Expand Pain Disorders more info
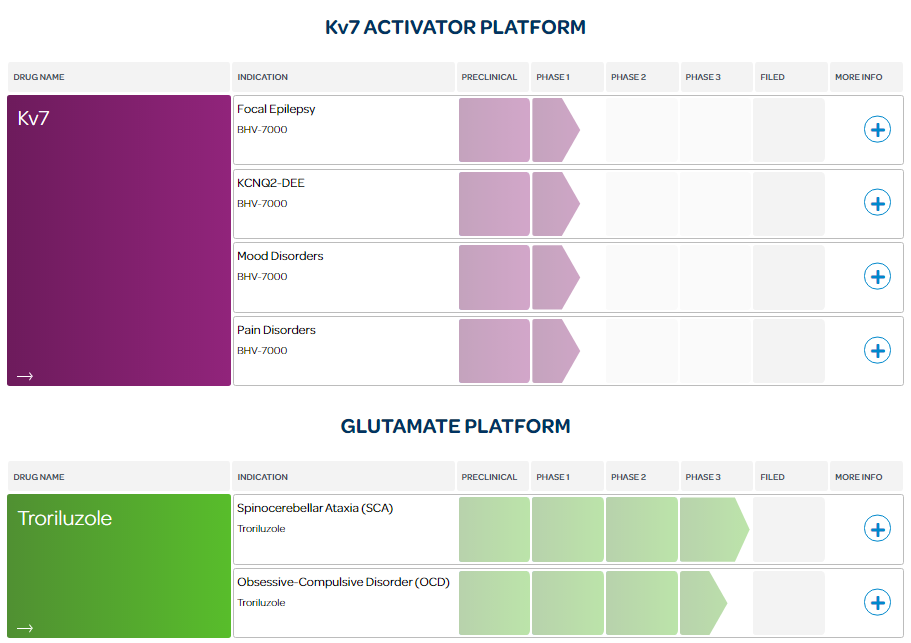The width and height of the screenshot is (911, 643). pos(877,350)
